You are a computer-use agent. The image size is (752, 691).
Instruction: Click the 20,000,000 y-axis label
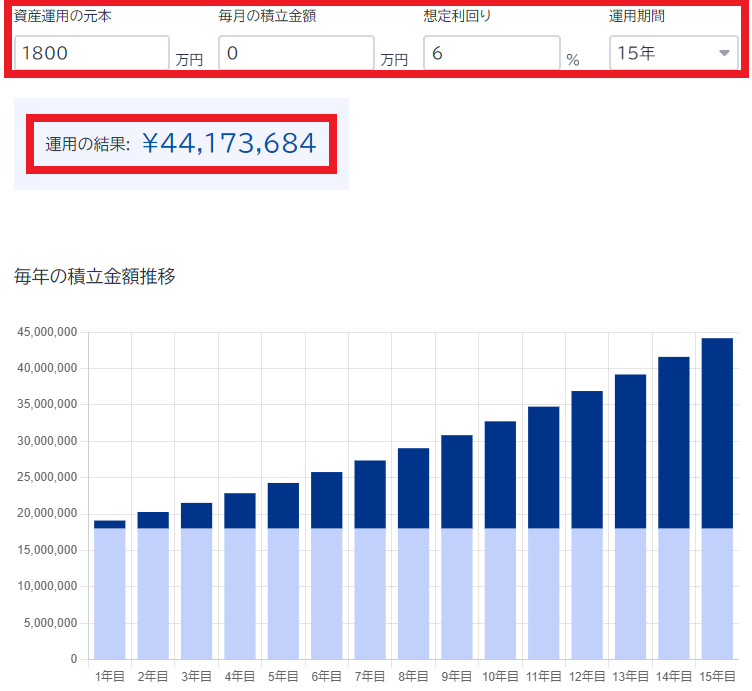[x=47, y=514]
